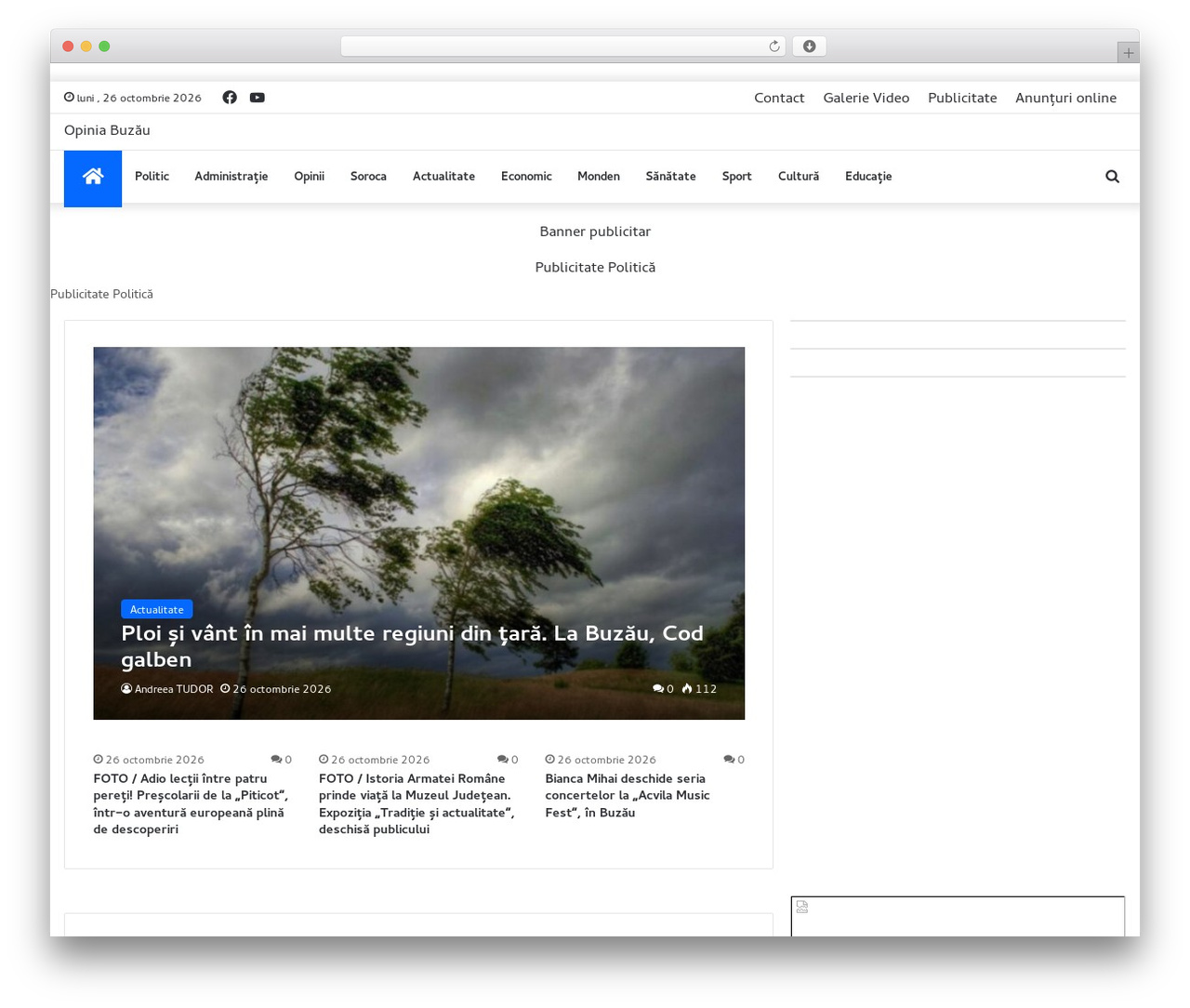Click comment icon on the Piticot article
The image size is (1190, 1008).
pos(276,760)
